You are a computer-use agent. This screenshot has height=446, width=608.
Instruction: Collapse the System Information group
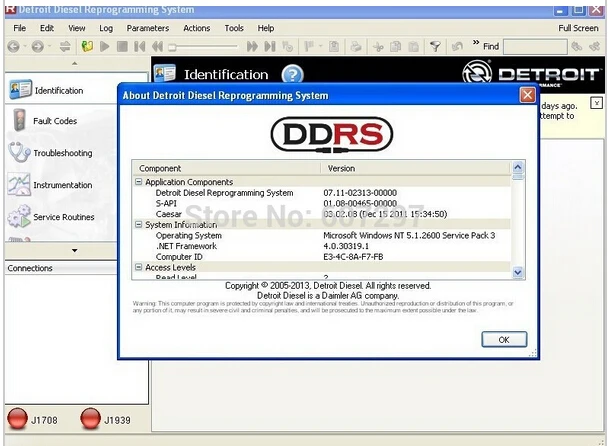[x=139, y=224]
